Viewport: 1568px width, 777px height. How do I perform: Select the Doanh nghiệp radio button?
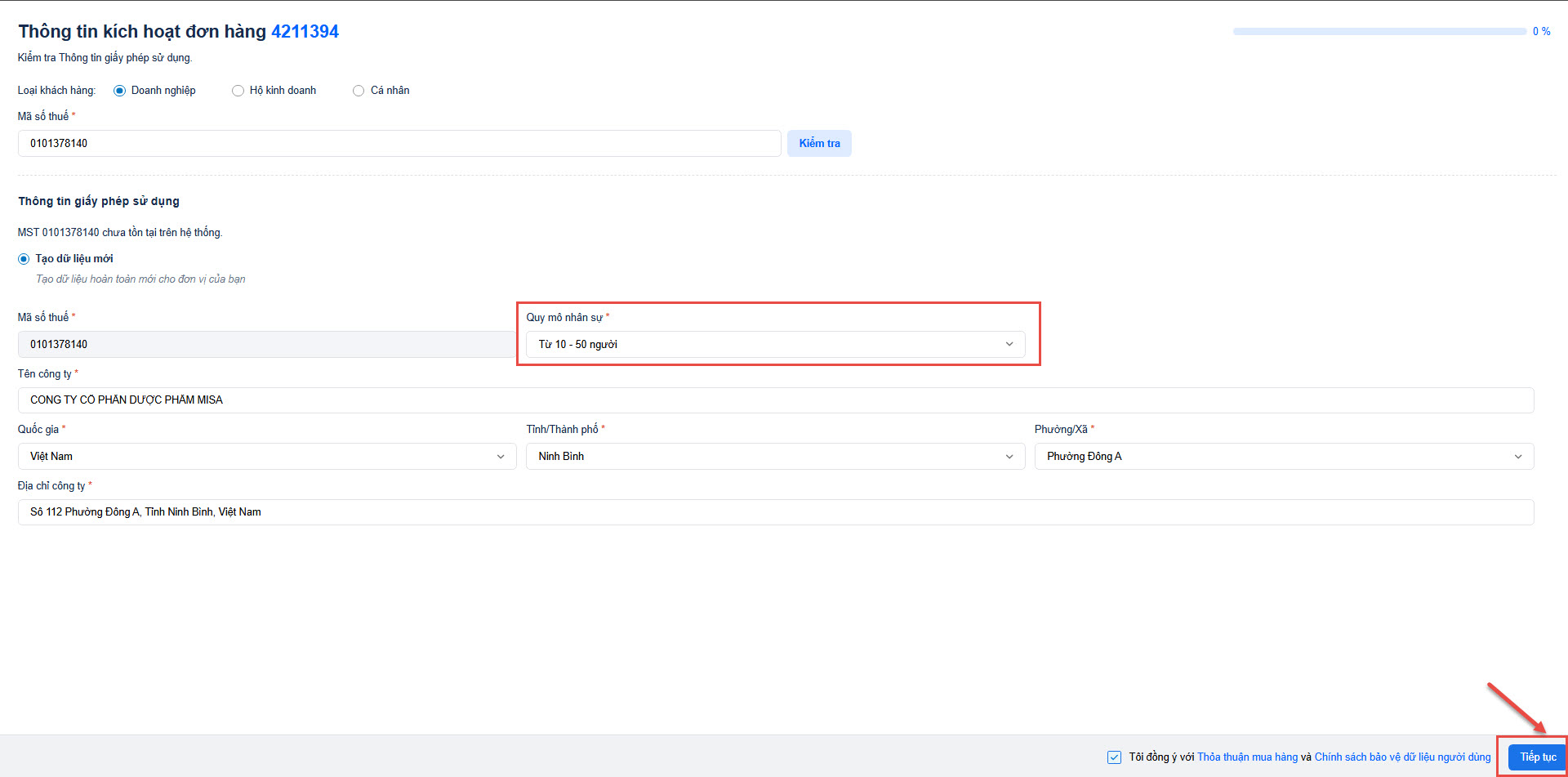click(120, 91)
